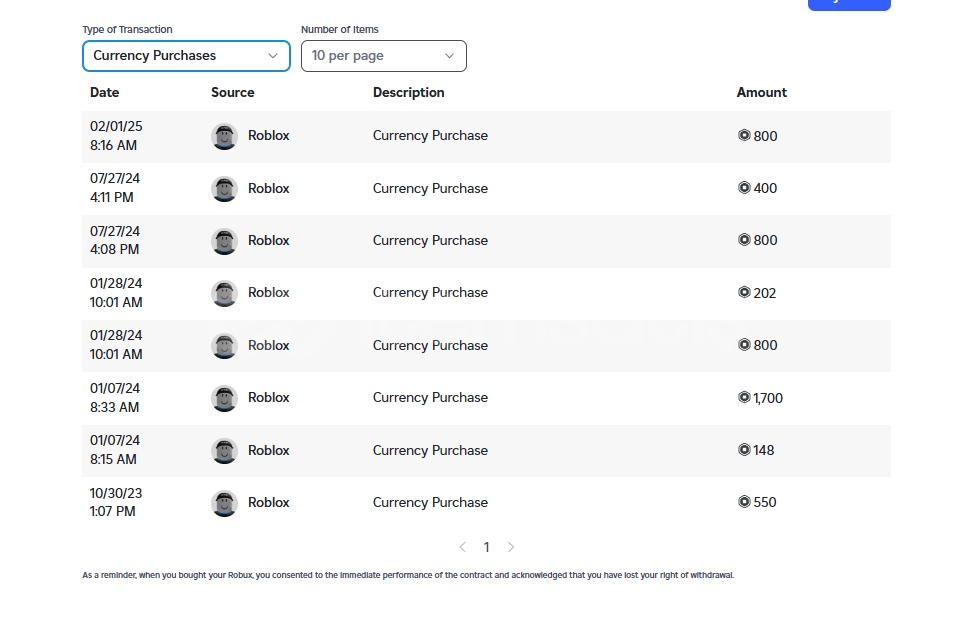Viewport: 976px width, 638px height.
Task: Click Roblox avatar in 01/07/24 8:15 AM row
Action: [224, 451]
